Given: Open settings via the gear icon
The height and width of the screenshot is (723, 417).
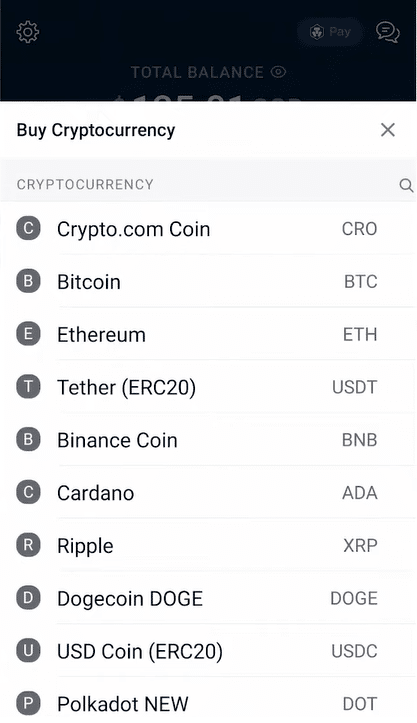Looking at the screenshot, I should point(28,32).
